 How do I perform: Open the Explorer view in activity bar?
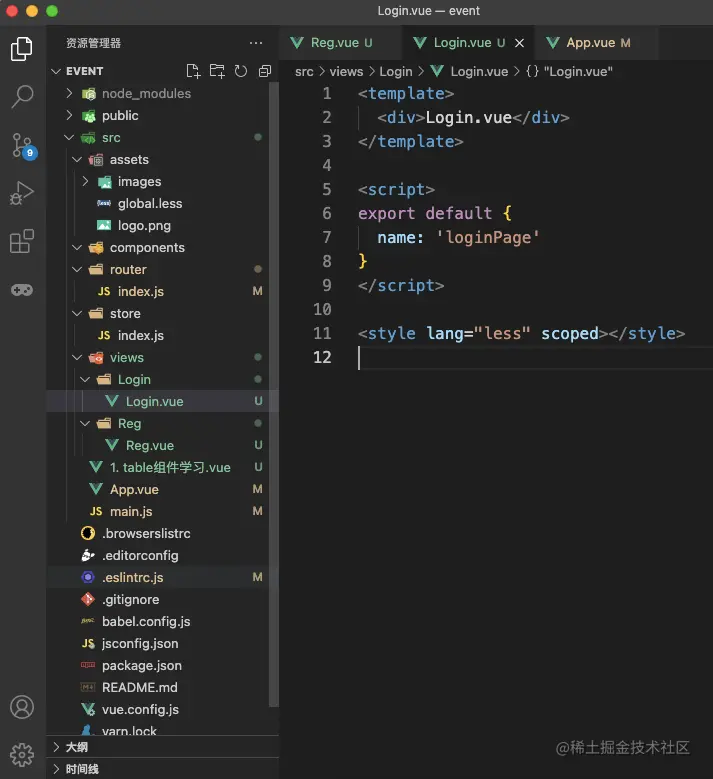click(22, 49)
